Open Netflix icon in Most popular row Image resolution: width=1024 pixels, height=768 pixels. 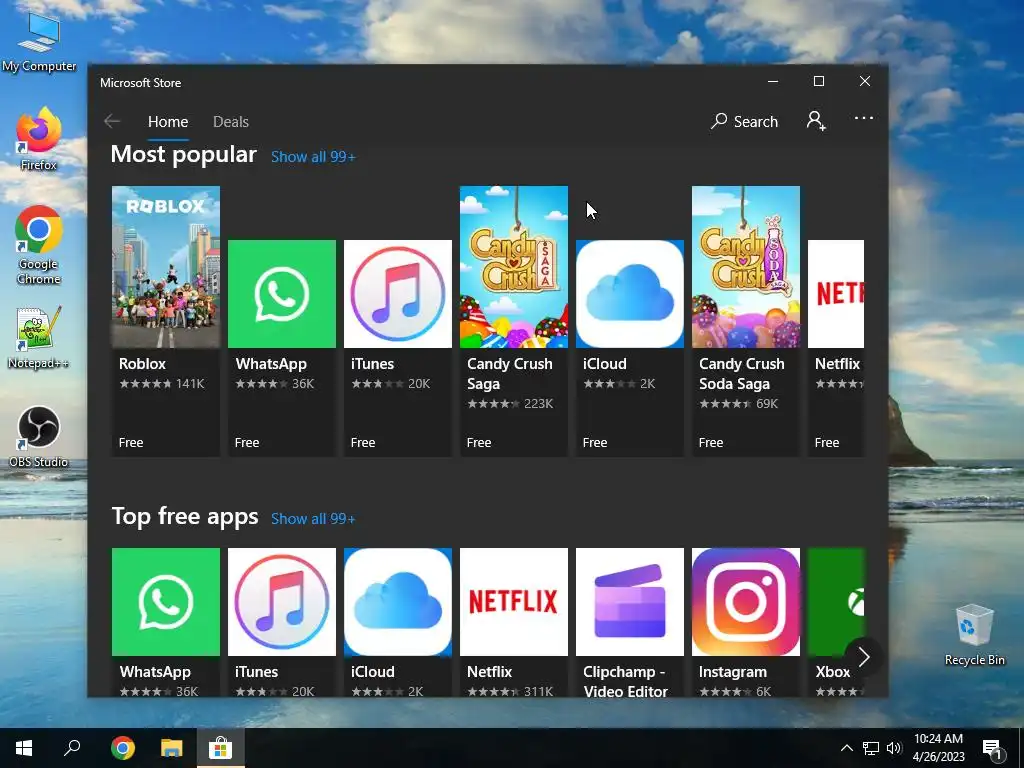(836, 294)
